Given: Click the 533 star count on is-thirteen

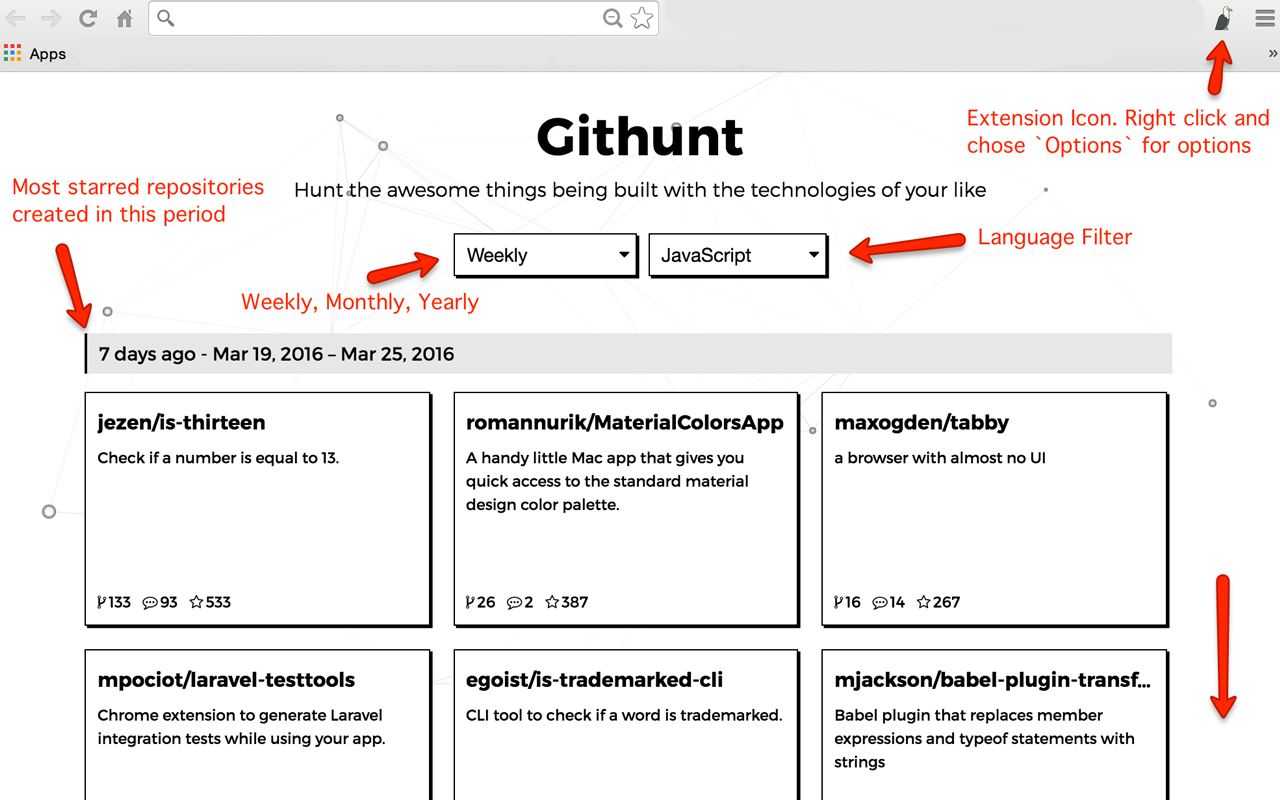Looking at the screenshot, I should coord(218,602).
